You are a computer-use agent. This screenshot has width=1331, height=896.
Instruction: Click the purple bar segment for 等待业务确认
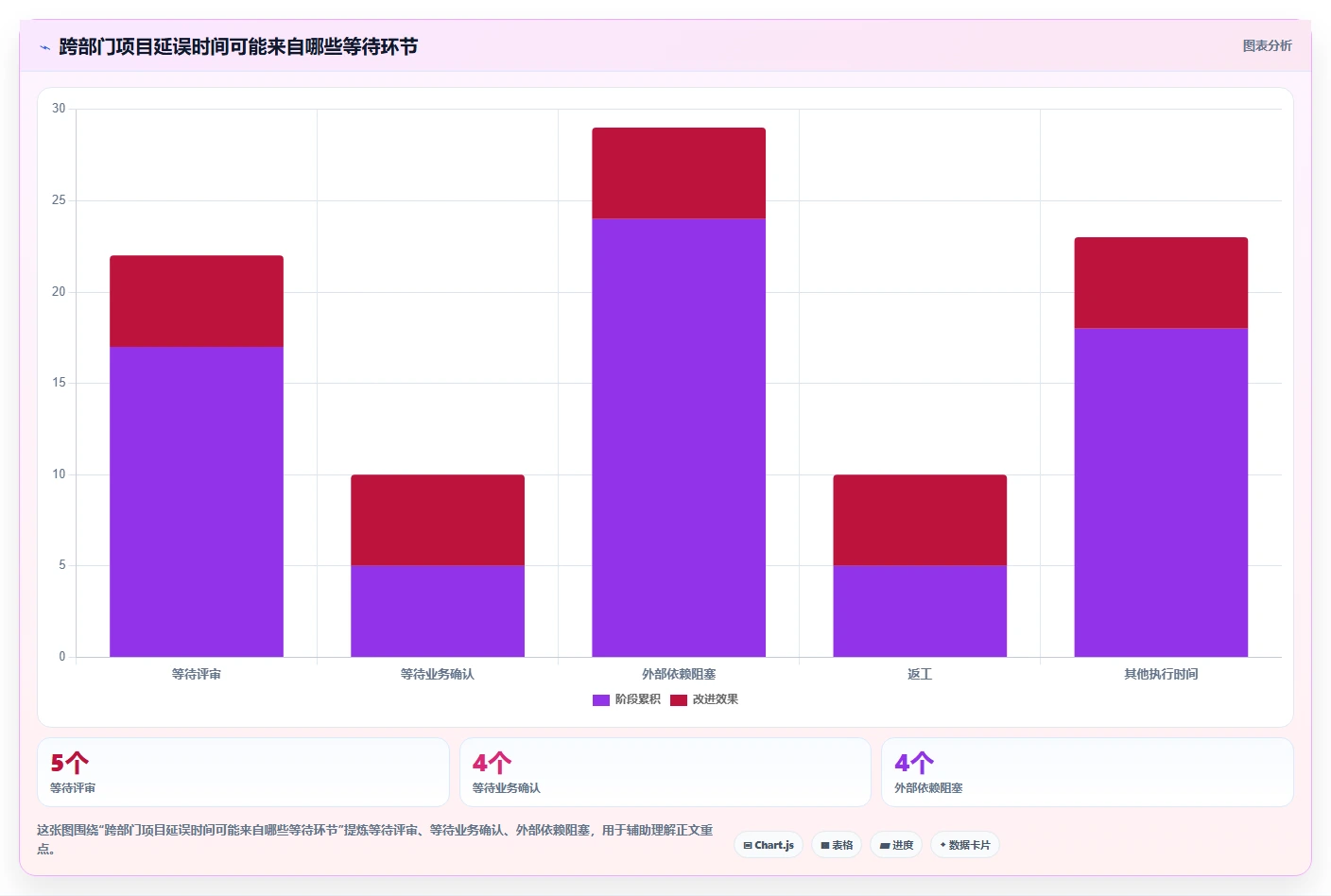438,612
